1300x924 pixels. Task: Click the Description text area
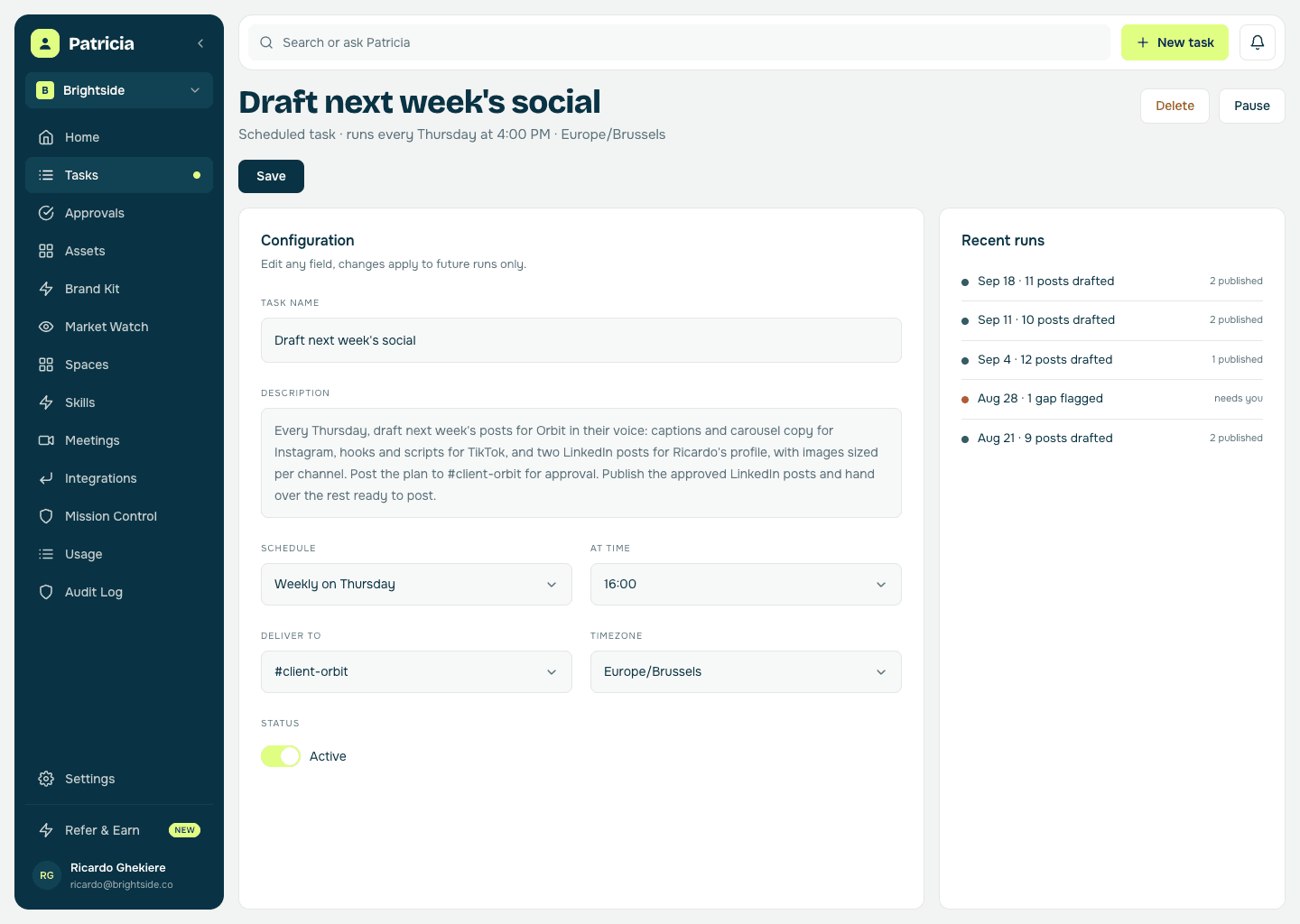(x=581, y=463)
